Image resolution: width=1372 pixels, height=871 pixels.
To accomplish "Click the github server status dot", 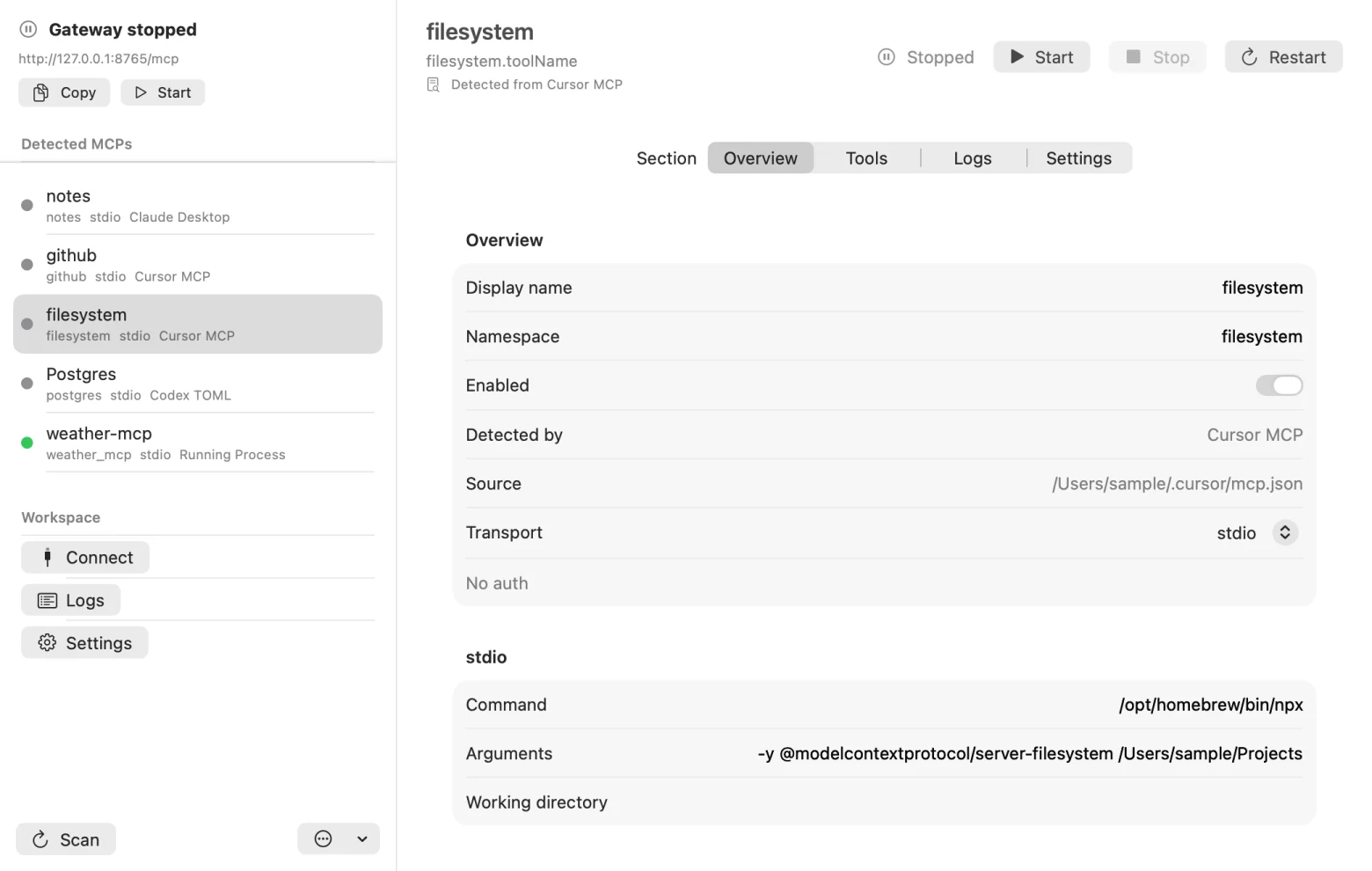I will tap(27, 264).
